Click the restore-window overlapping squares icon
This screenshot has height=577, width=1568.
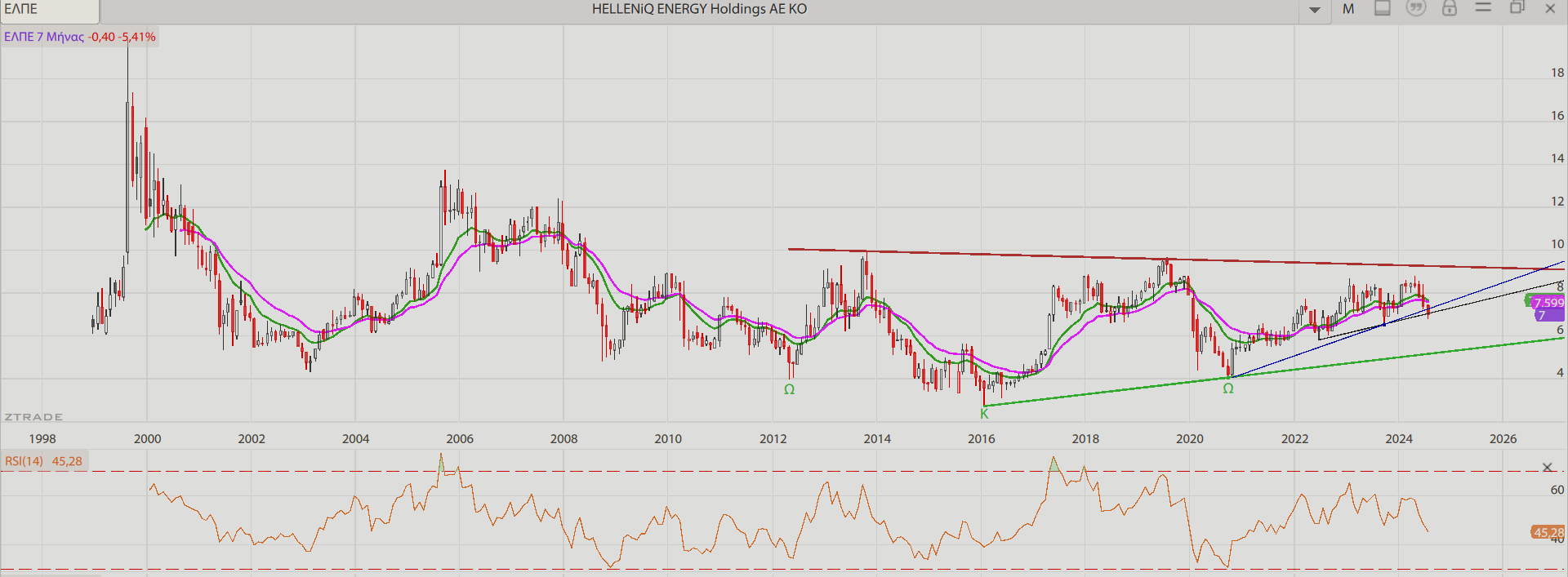(1517, 7)
